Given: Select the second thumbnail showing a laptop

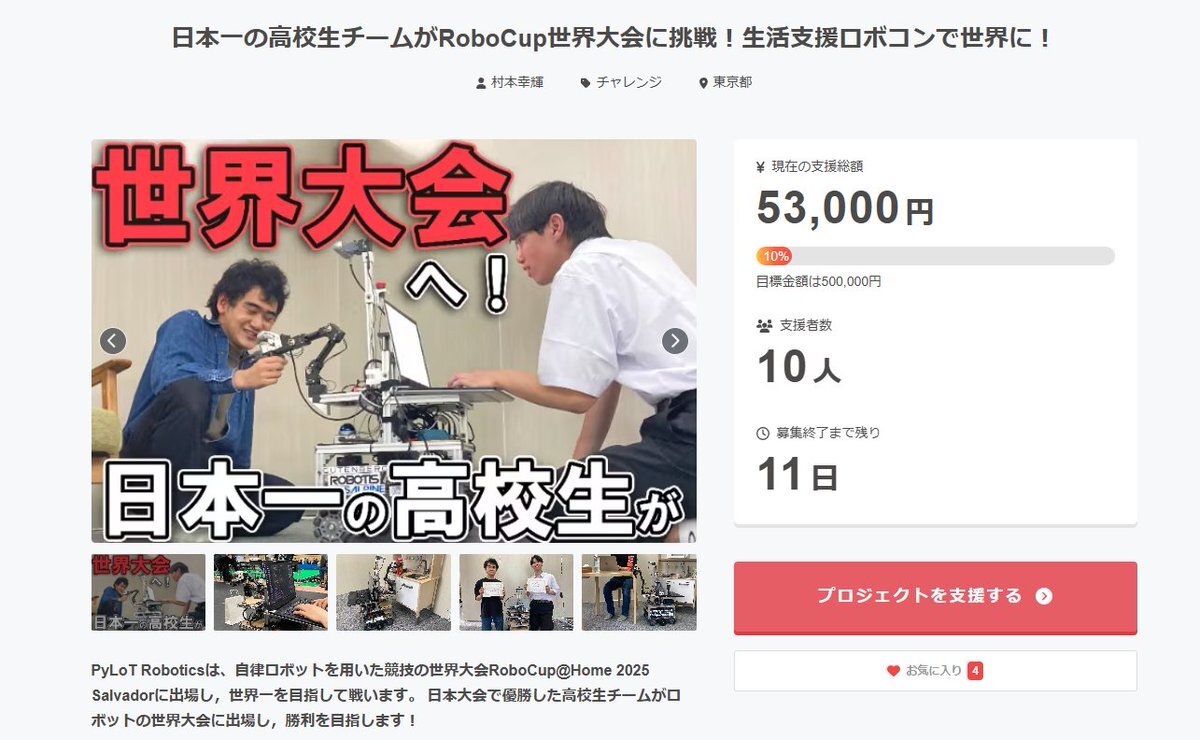Looking at the screenshot, I should pyautogui.click(x=271, y=592).
